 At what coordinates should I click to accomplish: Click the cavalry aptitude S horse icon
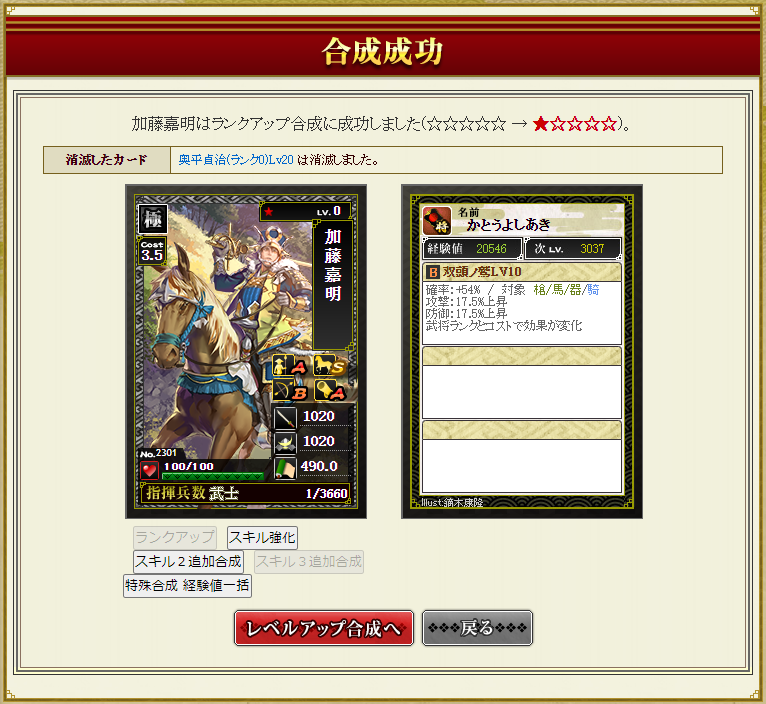point(329,365)
